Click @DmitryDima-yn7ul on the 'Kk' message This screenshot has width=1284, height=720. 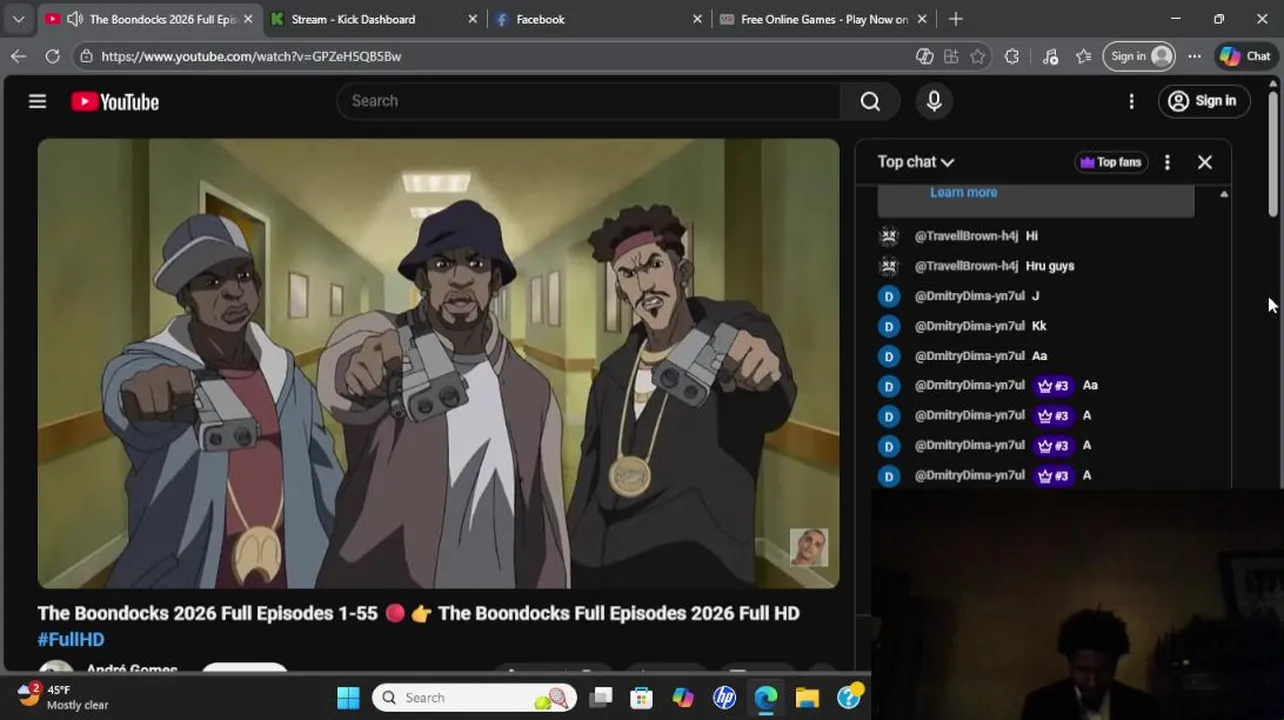(969, 326)
